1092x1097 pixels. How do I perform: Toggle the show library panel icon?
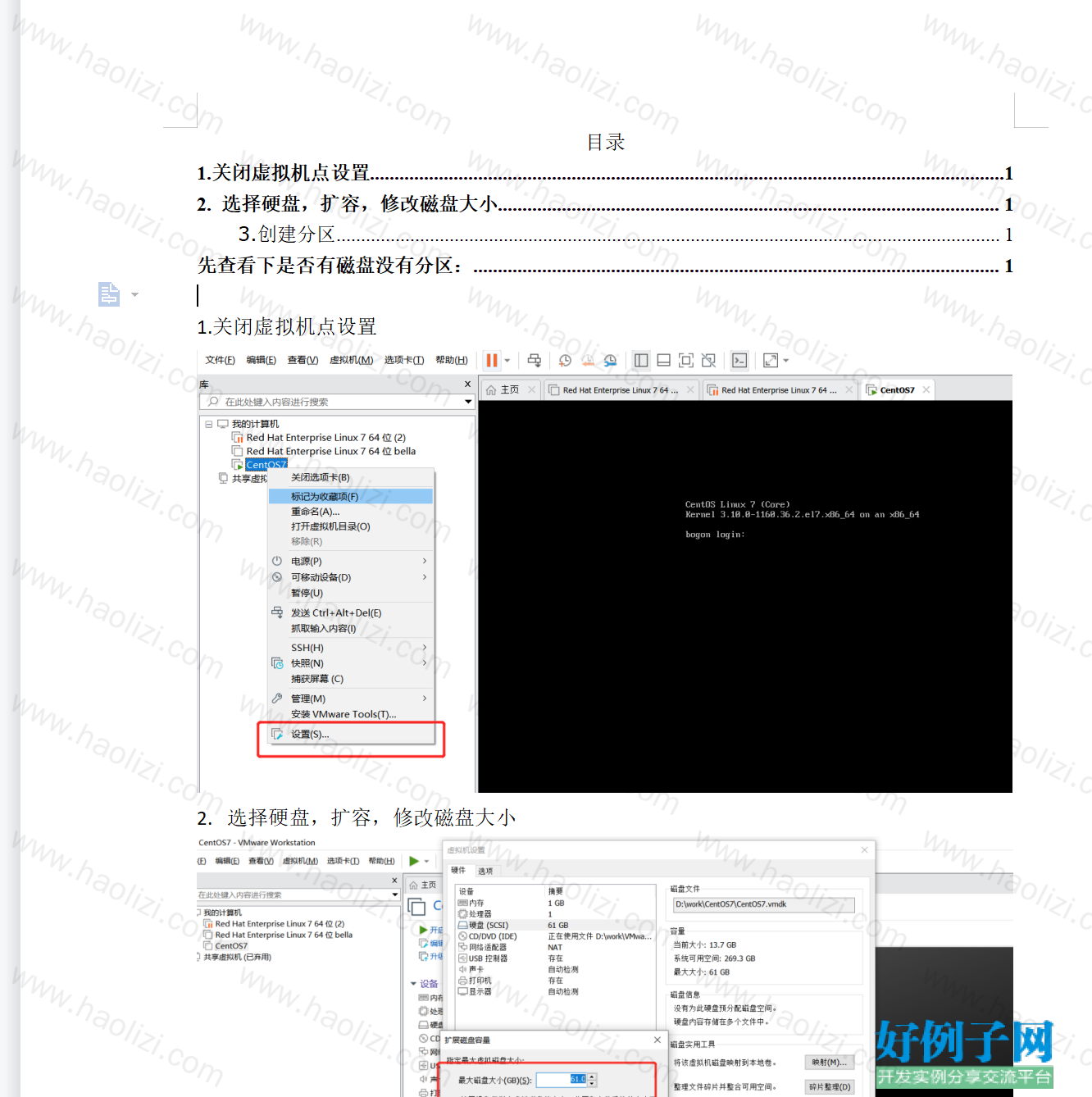pos(642,360)
